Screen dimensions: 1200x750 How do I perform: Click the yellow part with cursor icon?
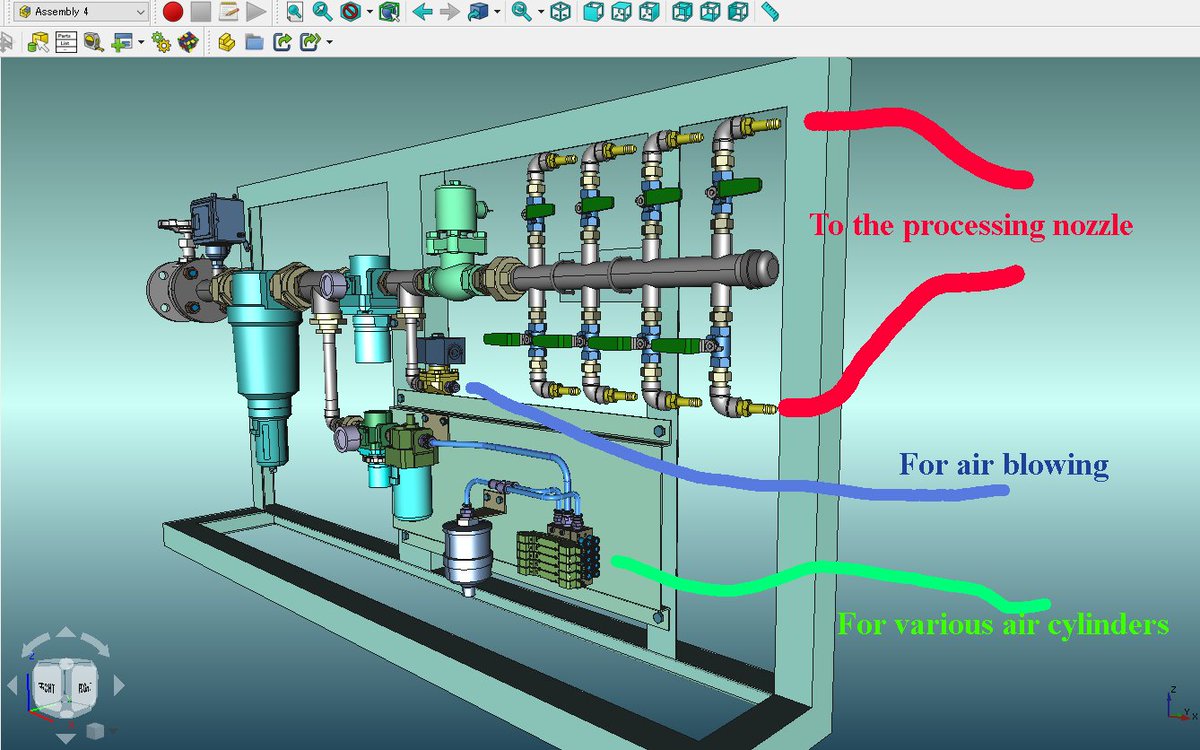38,42
